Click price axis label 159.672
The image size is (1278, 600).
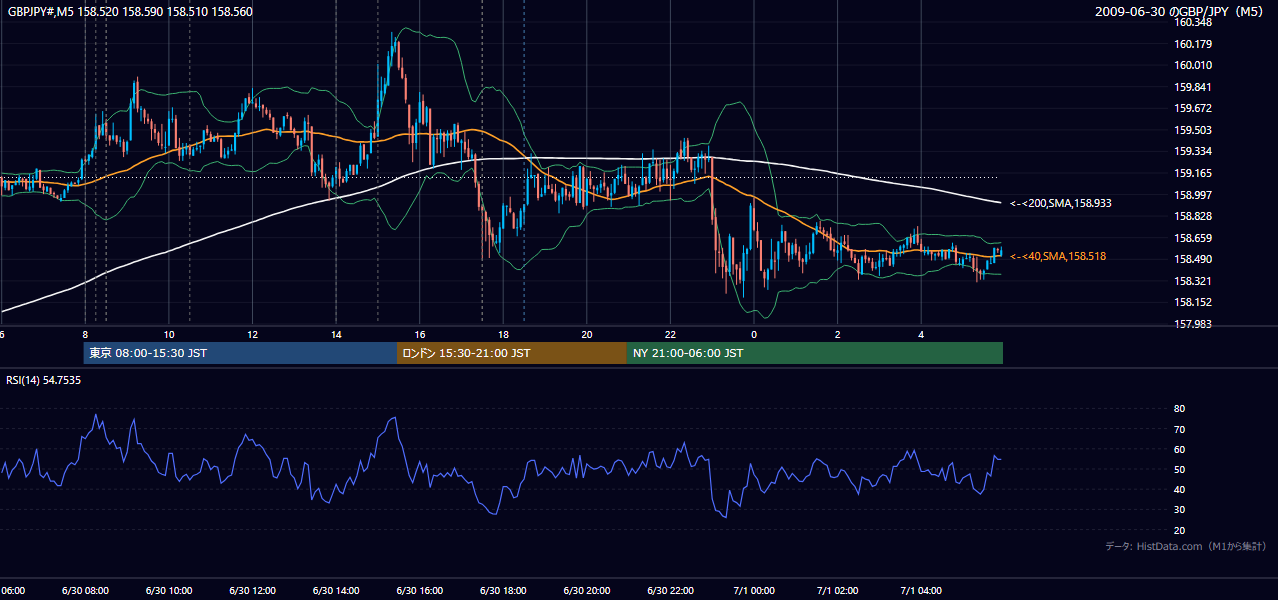click(x=1193, y=108)
